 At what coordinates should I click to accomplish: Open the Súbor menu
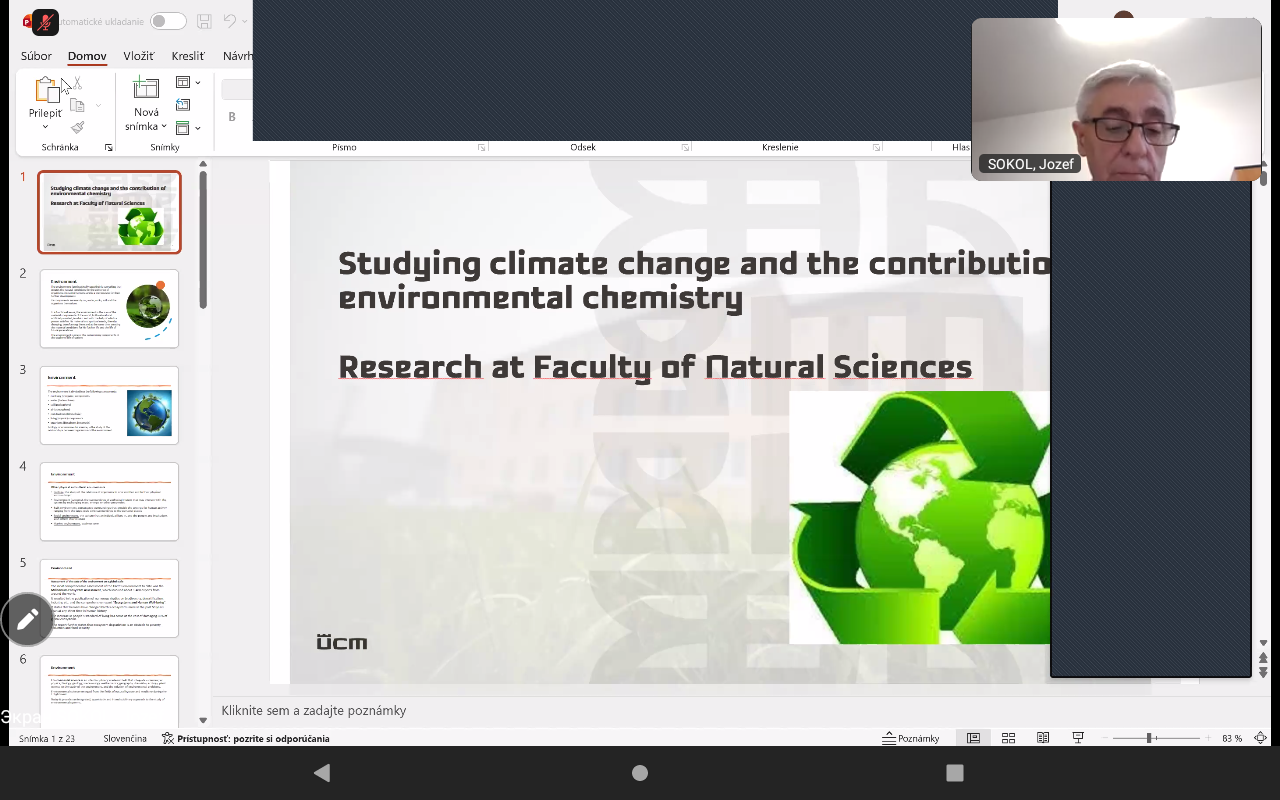point(36,56)
